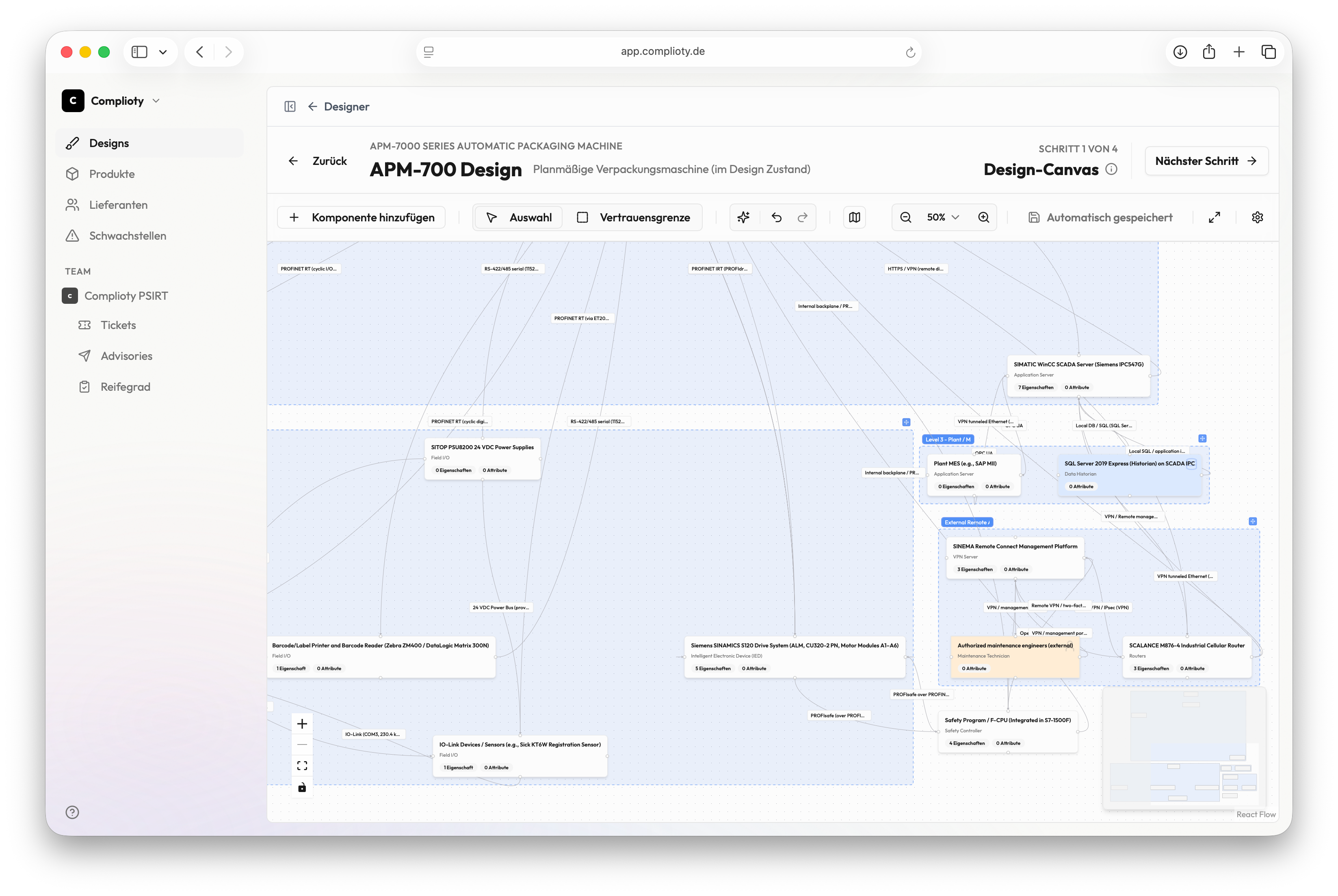The height and width of the screenshot is (896, 1338).
Task: Zoom out with the magnifier minus icon
Action: 906,217
